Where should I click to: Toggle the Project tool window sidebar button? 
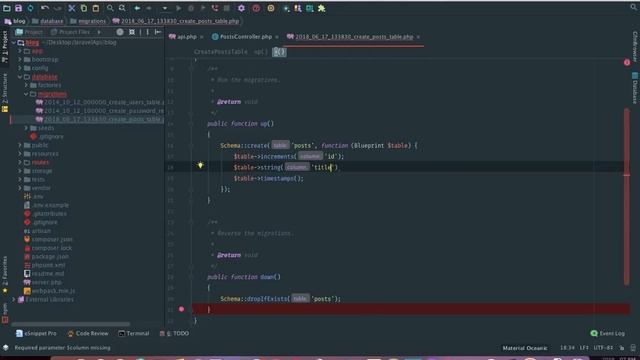click(x=5, y=47)
